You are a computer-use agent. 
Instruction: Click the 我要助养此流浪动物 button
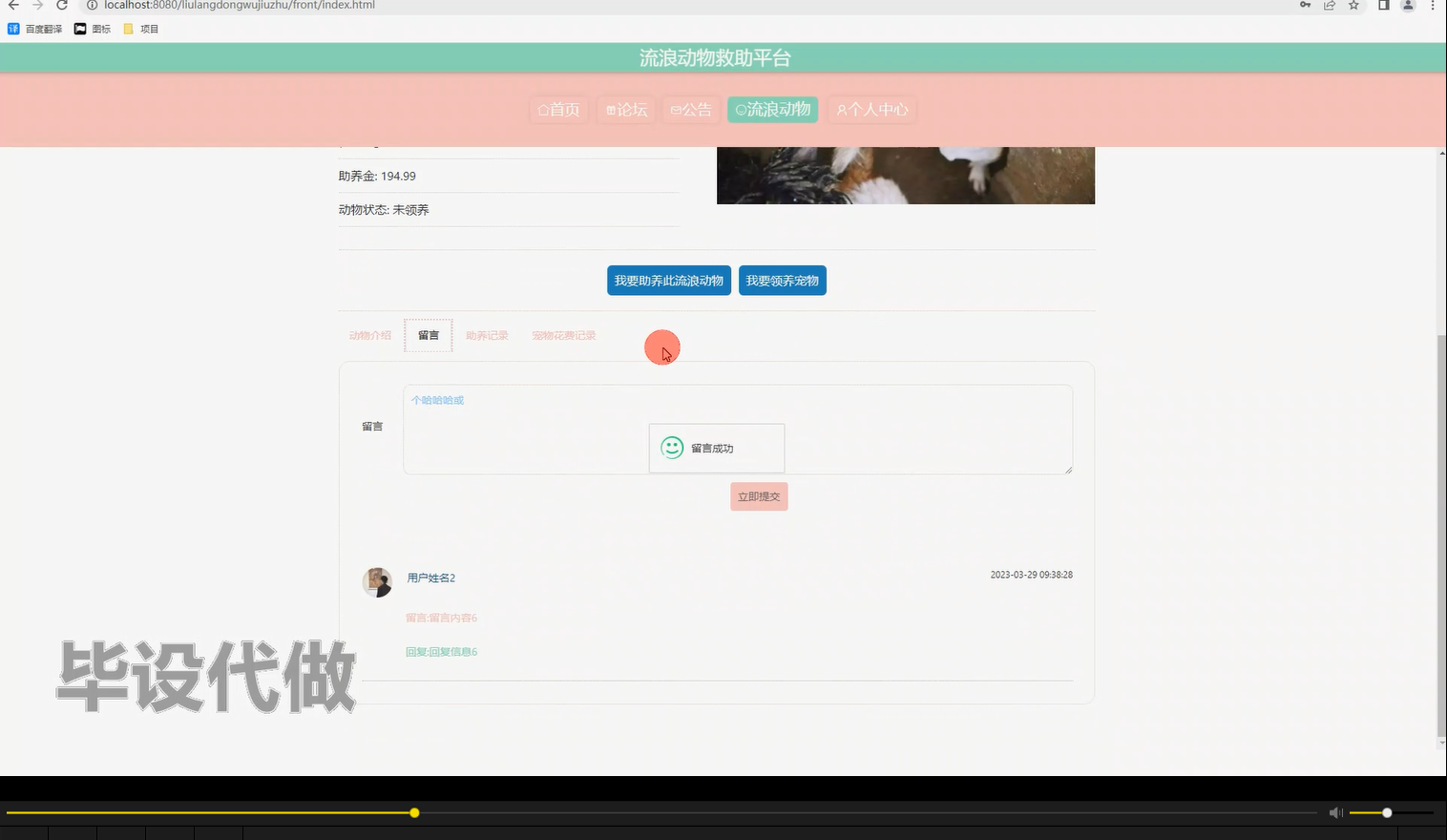pyautogui.click(x=669, y=281)
